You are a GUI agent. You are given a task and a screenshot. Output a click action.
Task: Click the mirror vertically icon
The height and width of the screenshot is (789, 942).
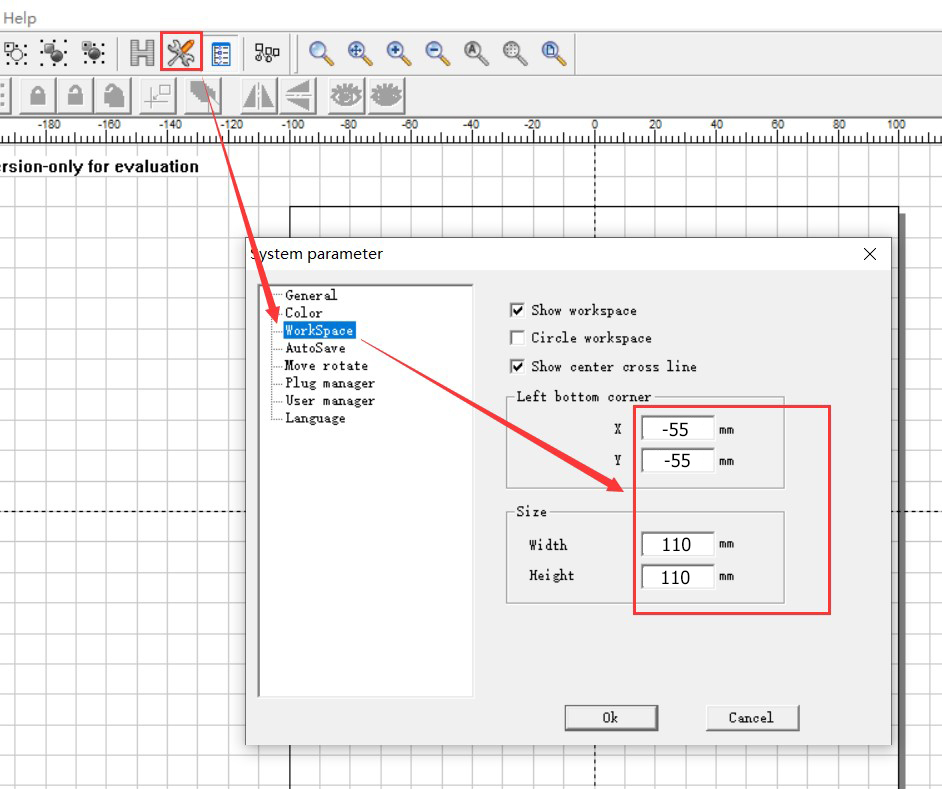[x=299, y=96]
